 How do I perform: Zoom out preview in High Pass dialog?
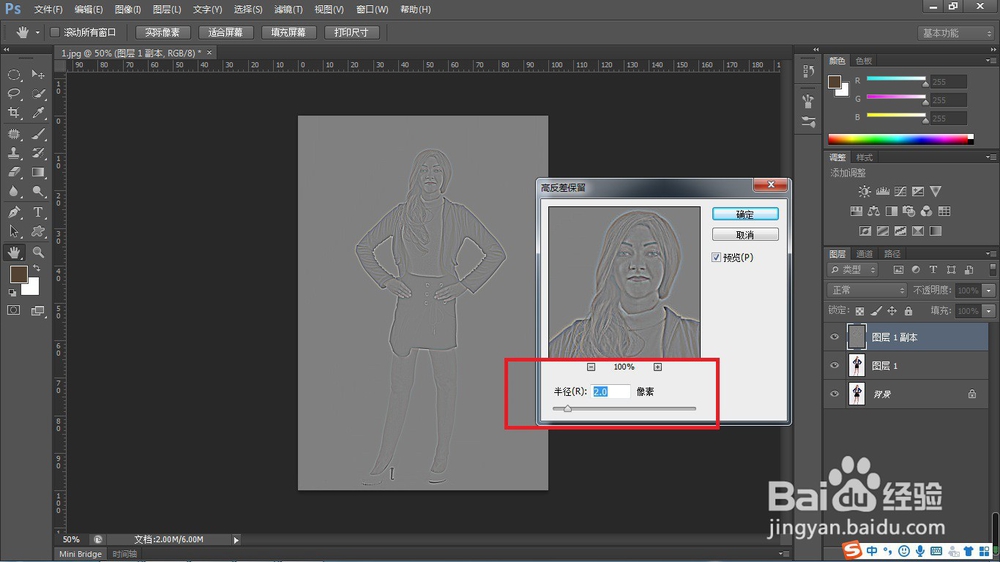(591, 367)
